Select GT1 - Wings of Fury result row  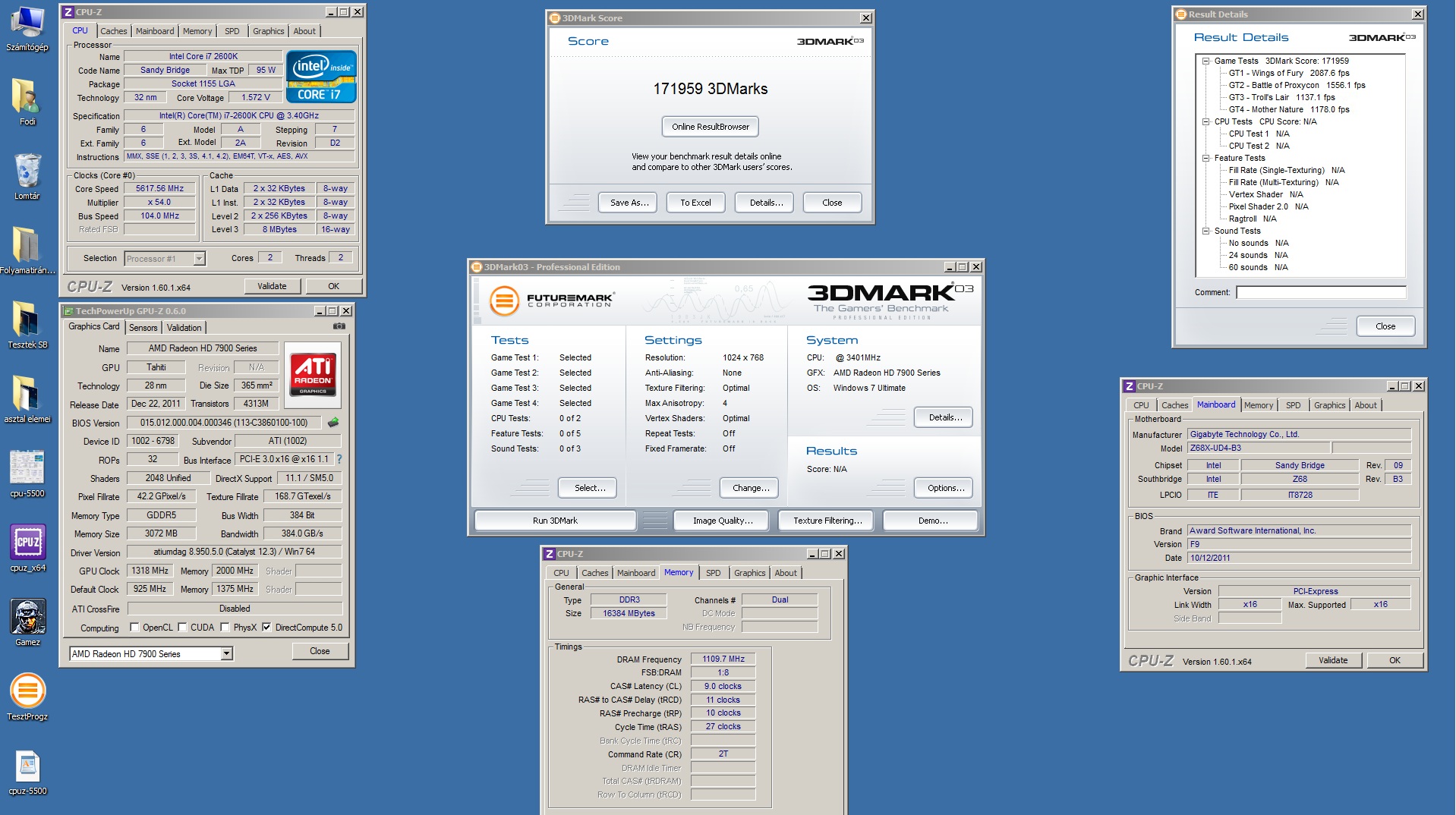tap(1289, 73)
